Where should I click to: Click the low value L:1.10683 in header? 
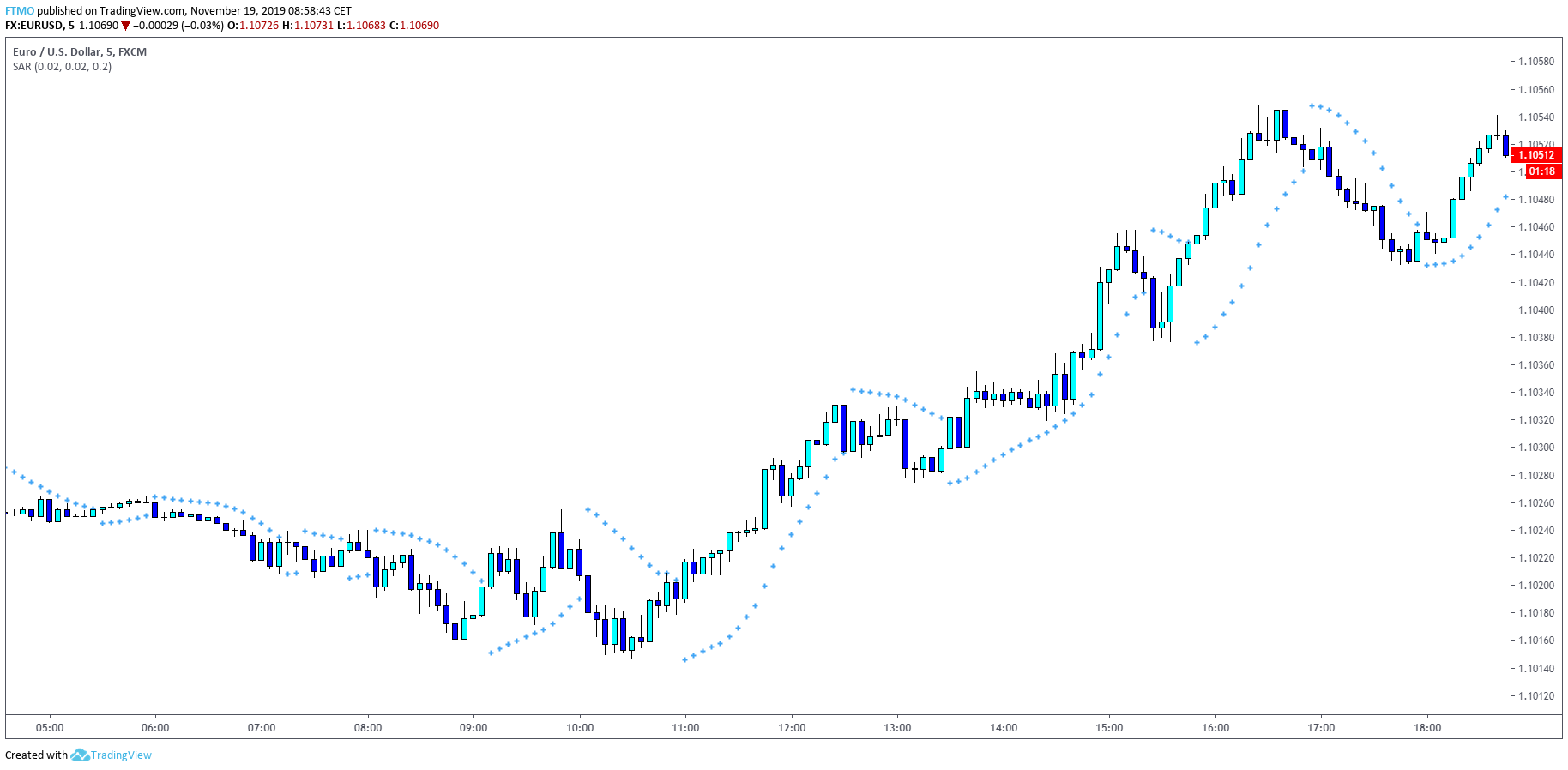(361, 25)
